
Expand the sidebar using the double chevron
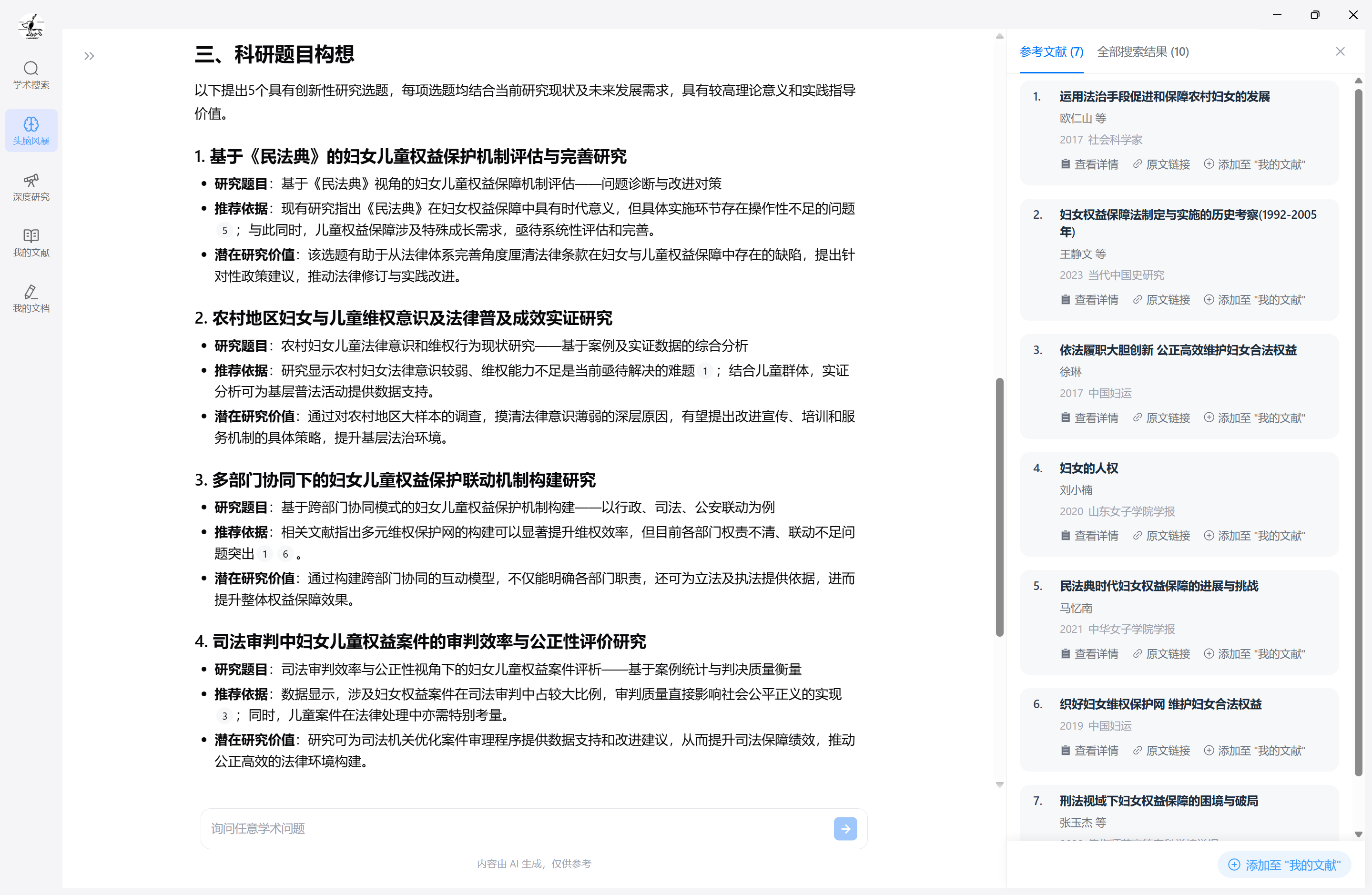click(x=89, y=56)
